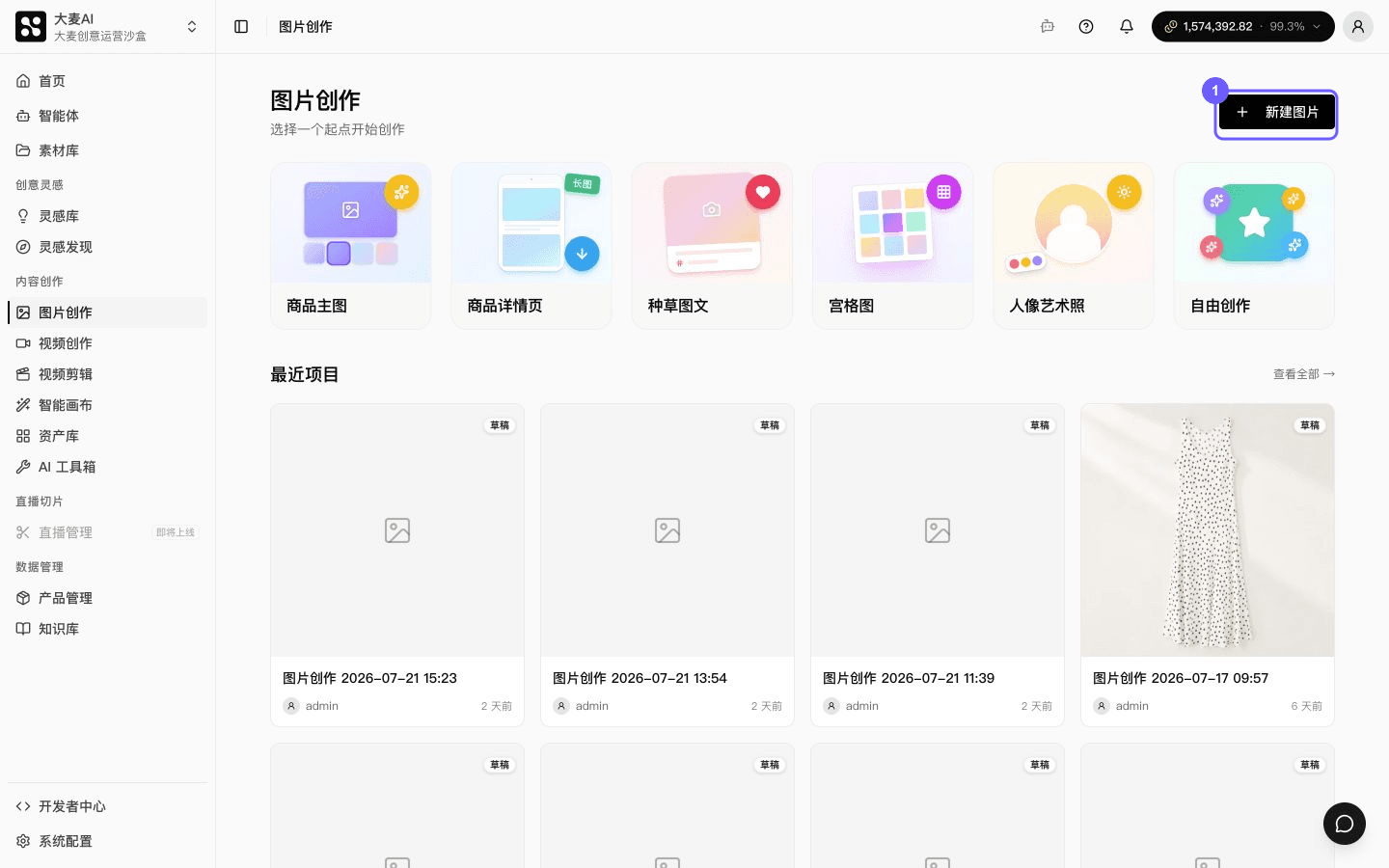The image size is (1389, 868).
Task: Choose the 自由创作 template card
Action: (1254, 246)
